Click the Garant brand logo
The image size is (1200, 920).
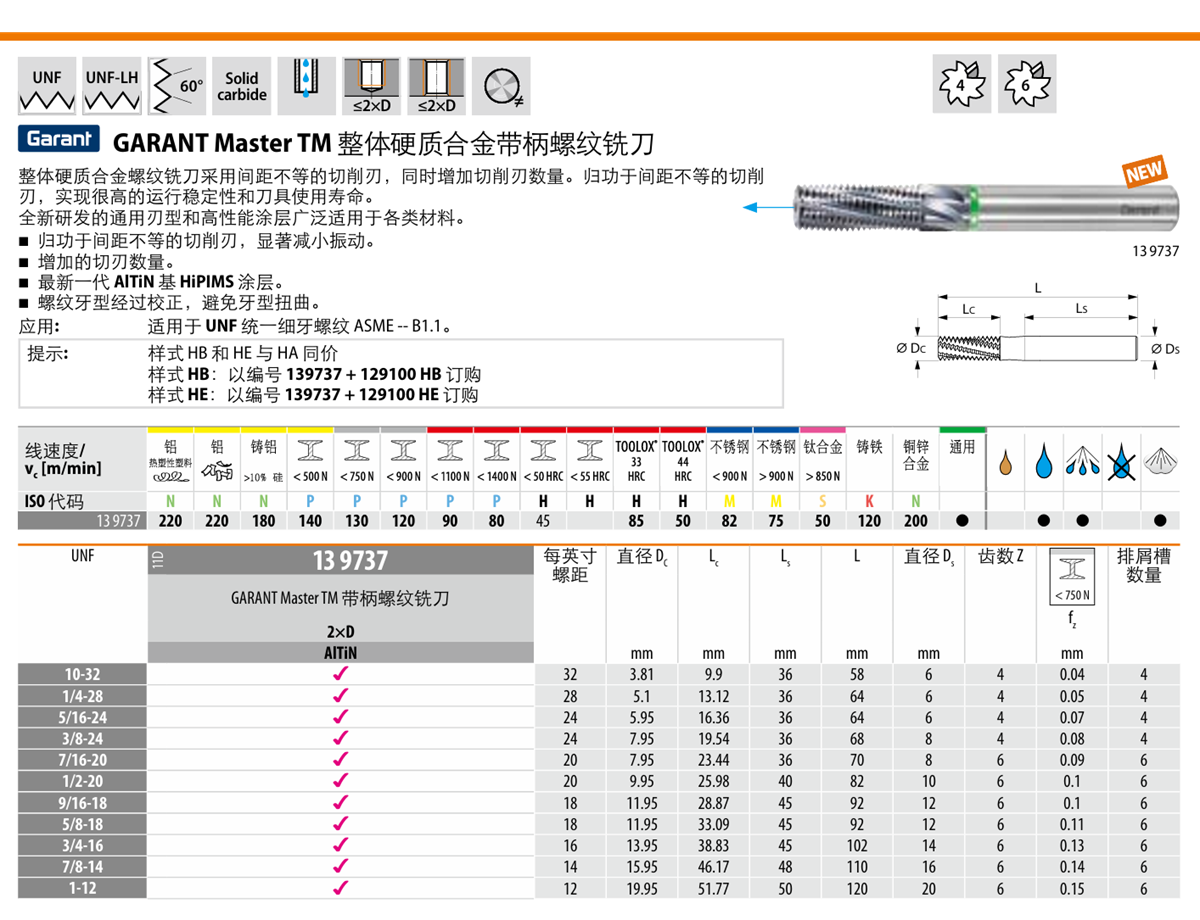(59, 140)
